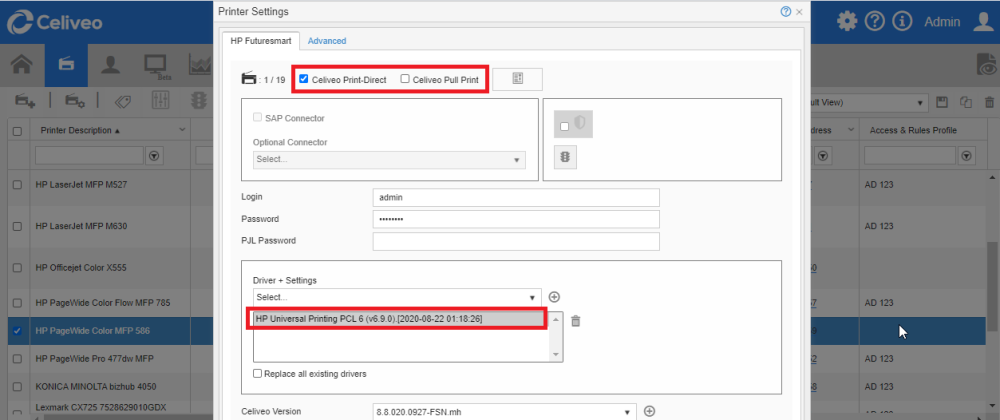
Task: Open the info icon in header
Action: pos(902,22)
